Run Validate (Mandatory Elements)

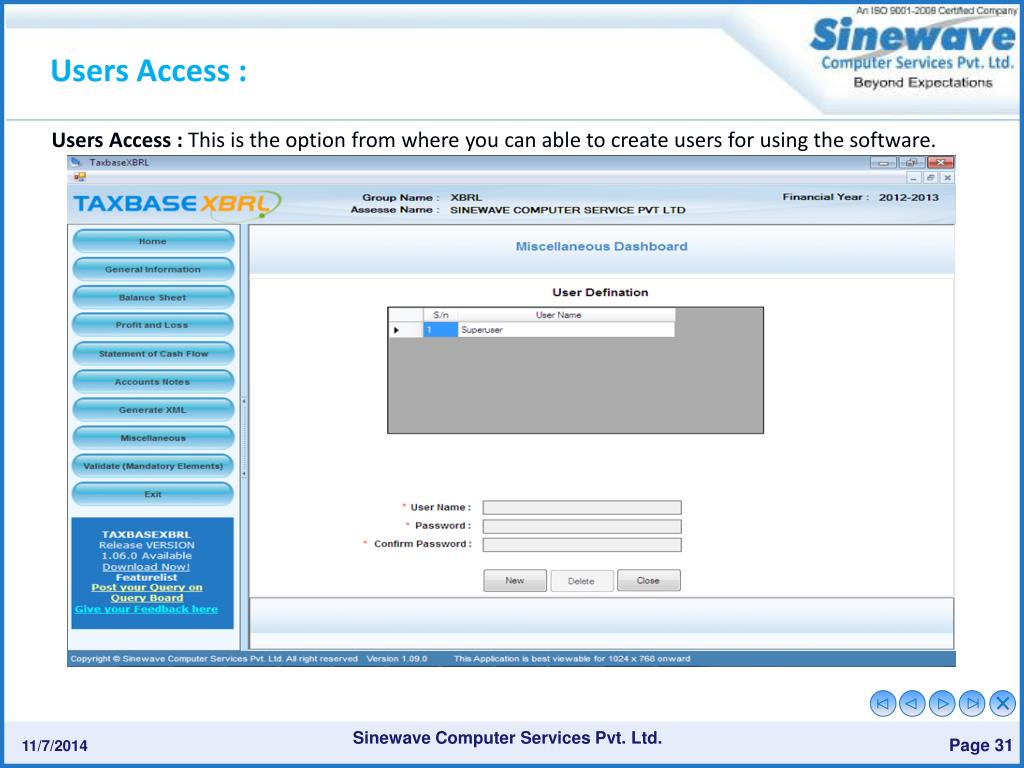click(x=153, y=466)
